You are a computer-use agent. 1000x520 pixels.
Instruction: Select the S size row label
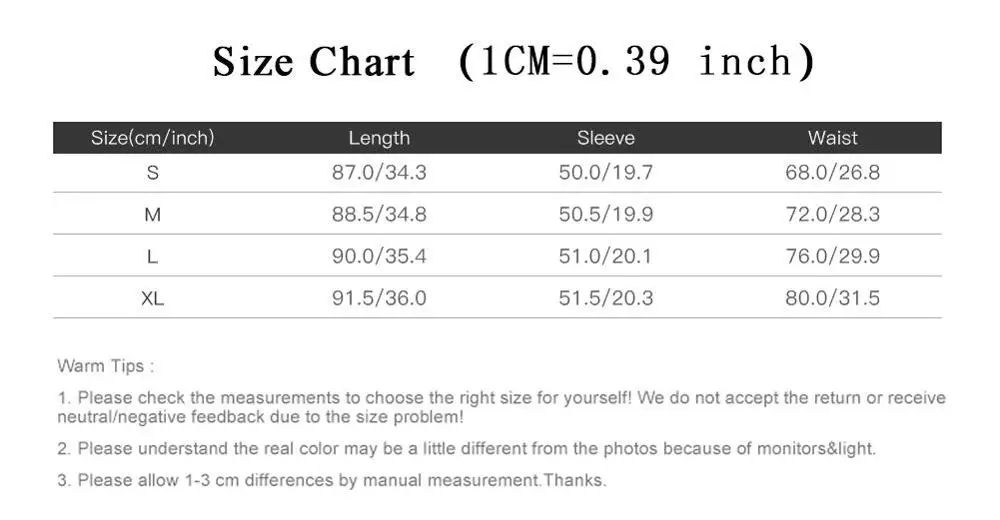(153, 172)
